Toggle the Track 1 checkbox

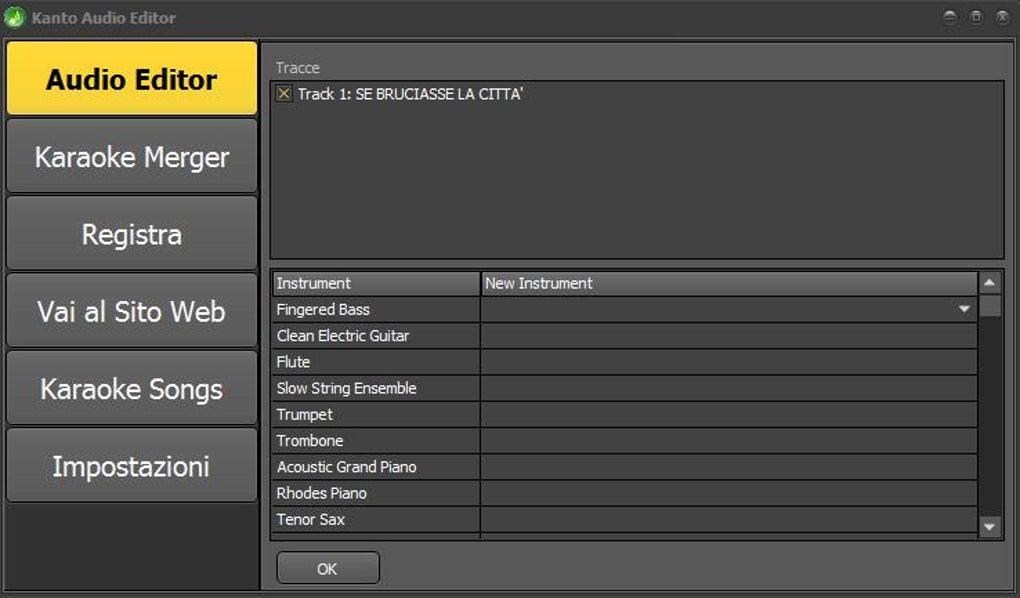click(284, 94)
